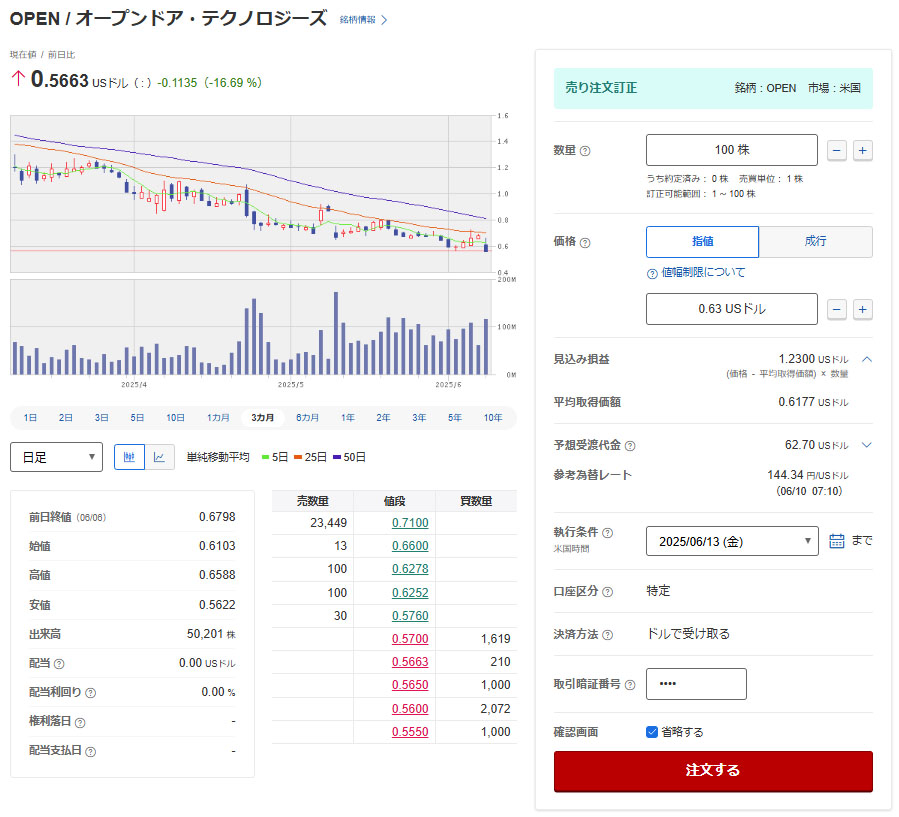Click help icon next to 執行条件

click(x=608, y=533)
